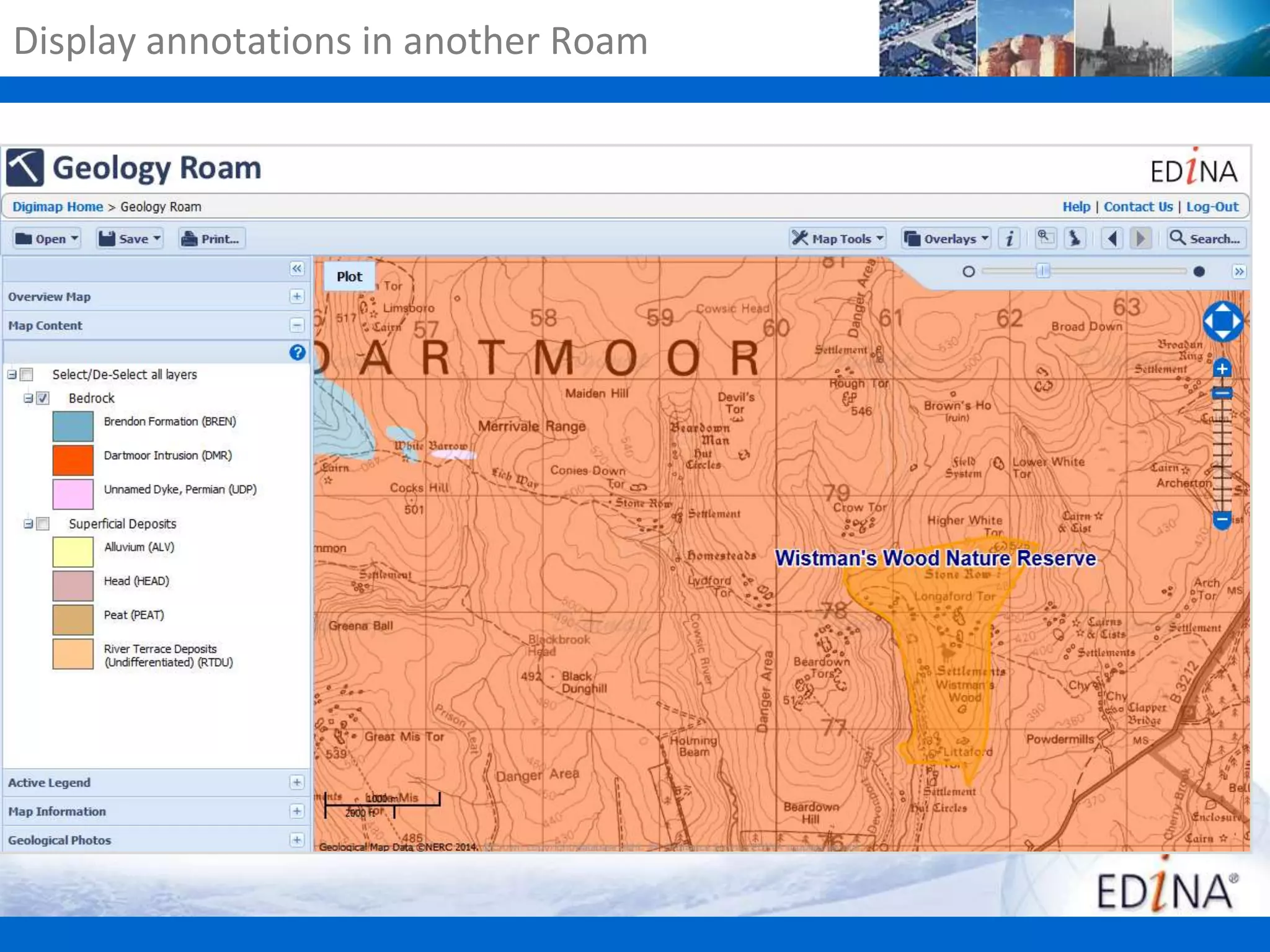
Task: Click River Terrace Deposits swatch
Action: 73,654
